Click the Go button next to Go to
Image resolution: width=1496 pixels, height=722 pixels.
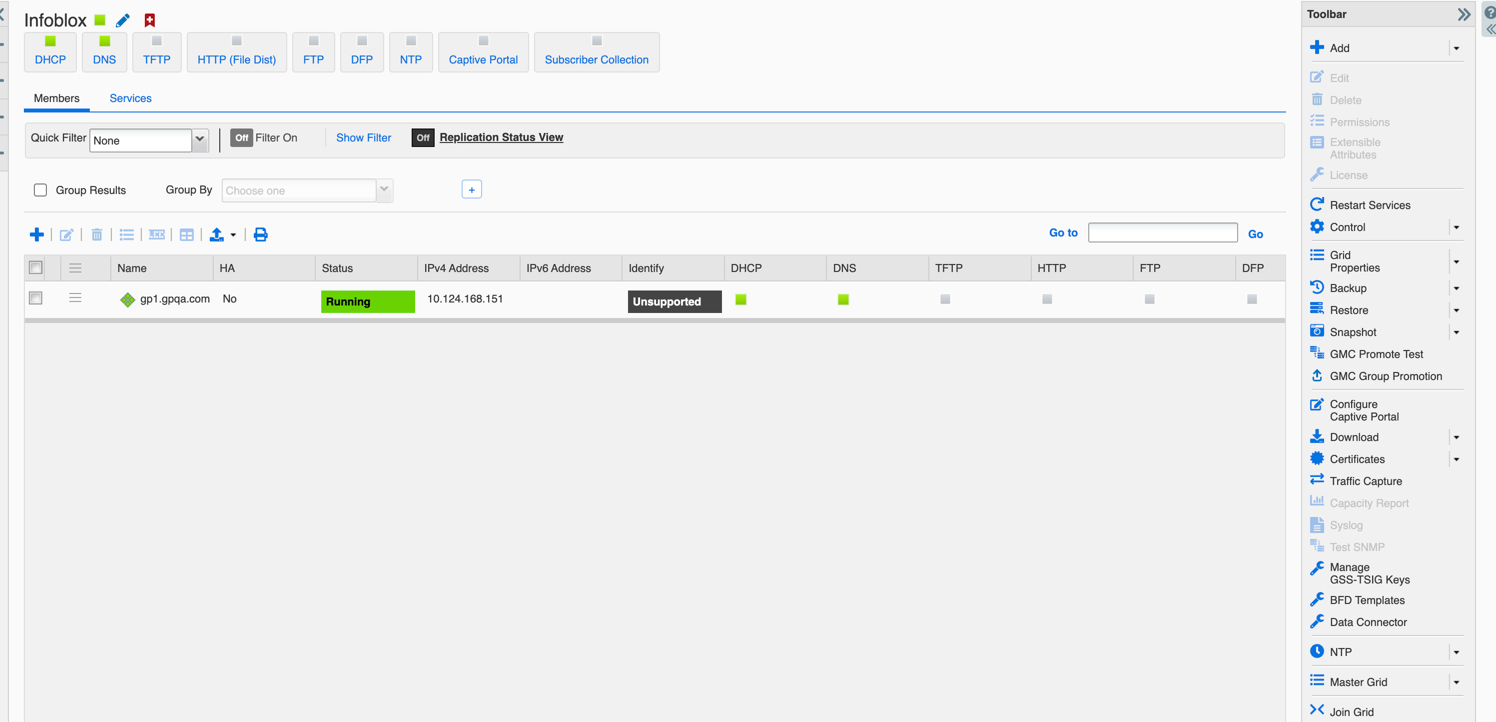(1256, 234)
